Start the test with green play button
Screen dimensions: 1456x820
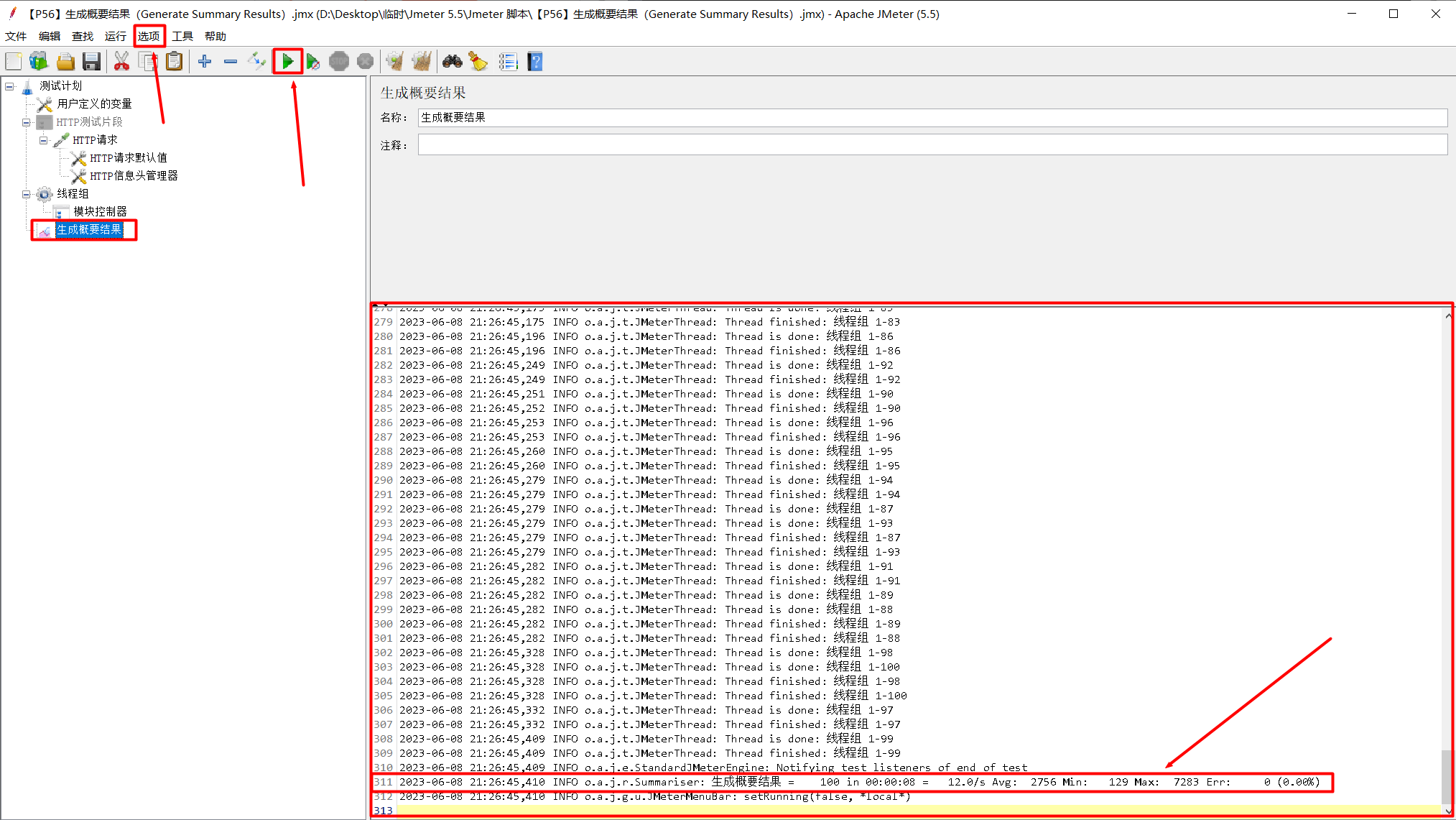click(x=287, y=62)
